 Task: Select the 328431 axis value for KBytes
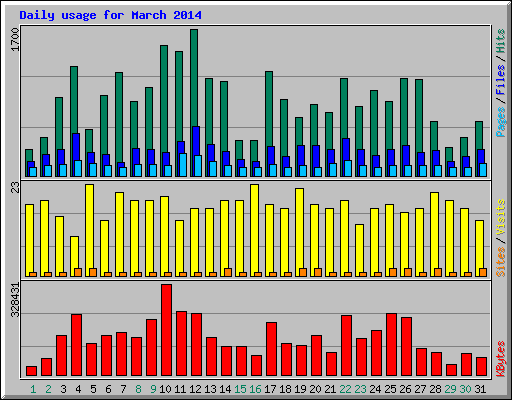coord(15,300)
